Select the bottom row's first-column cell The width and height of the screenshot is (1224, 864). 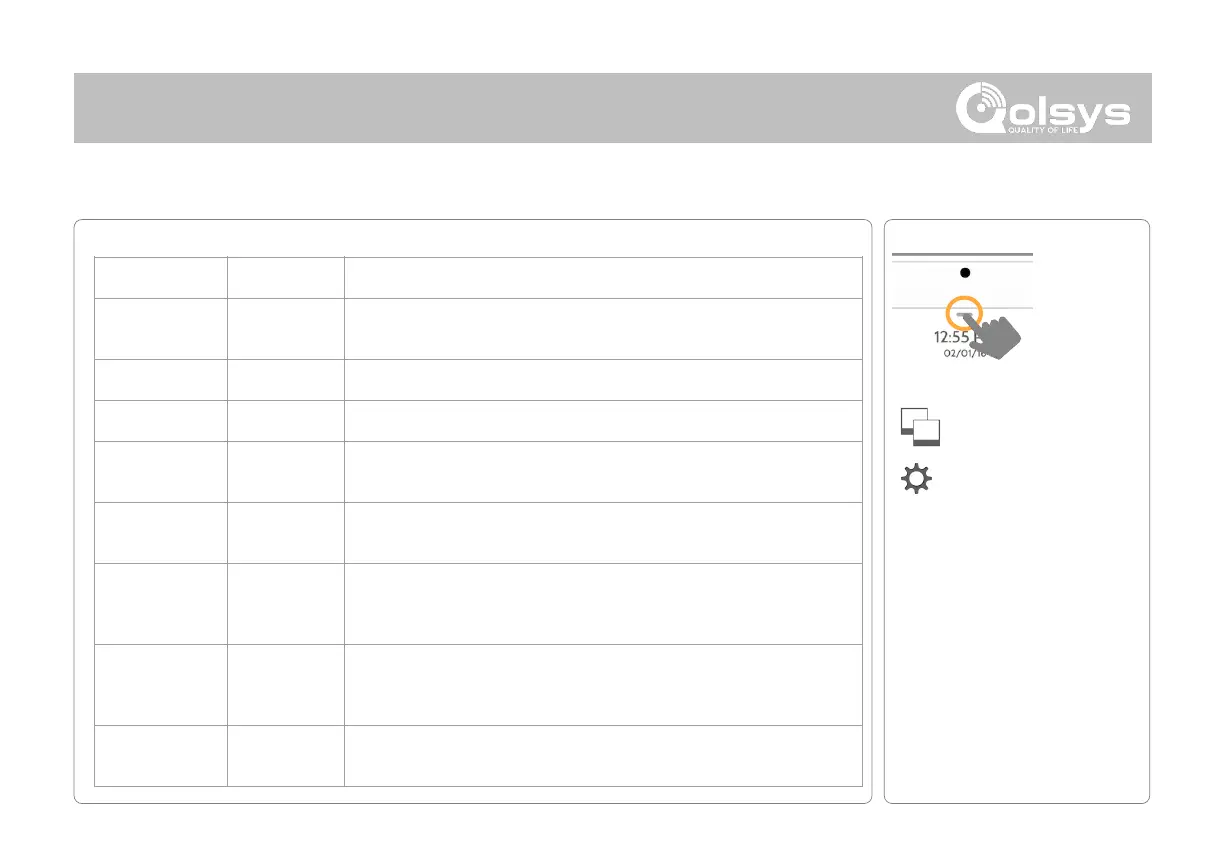point(160,756)
